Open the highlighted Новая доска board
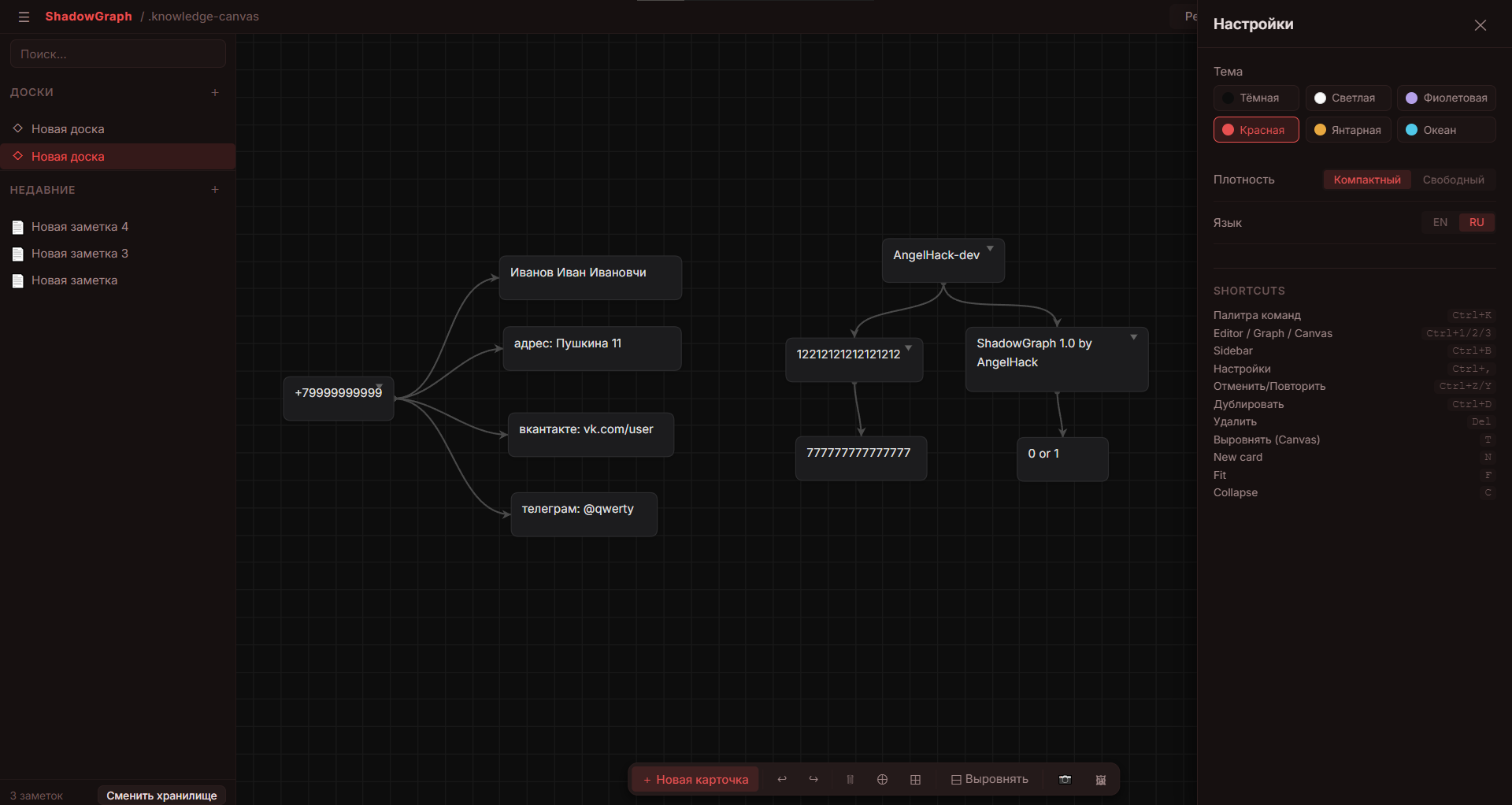The image size is (1512, 805). (118, 156)
